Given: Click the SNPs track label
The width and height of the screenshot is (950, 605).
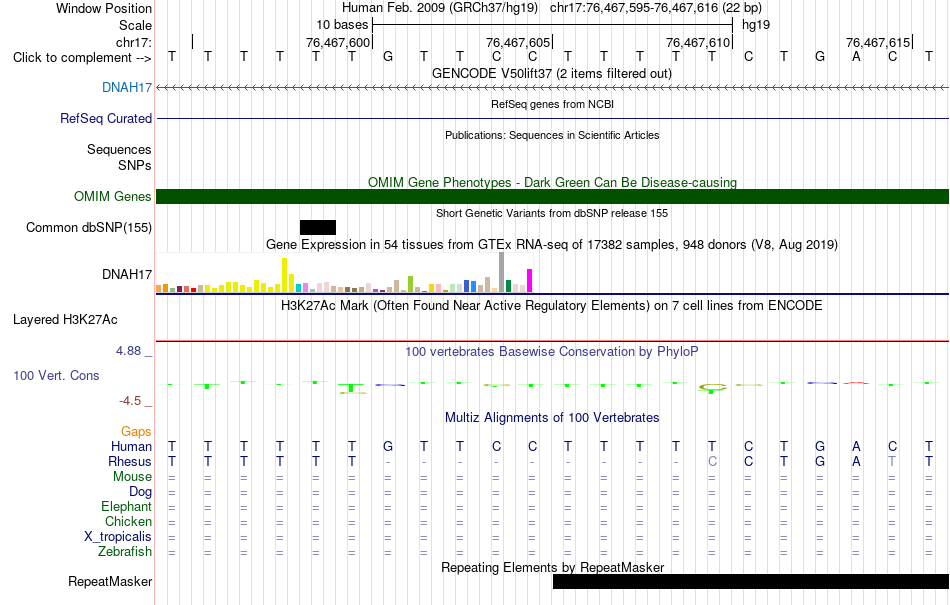Looking at the screenshot, I should tap(135, 165).
